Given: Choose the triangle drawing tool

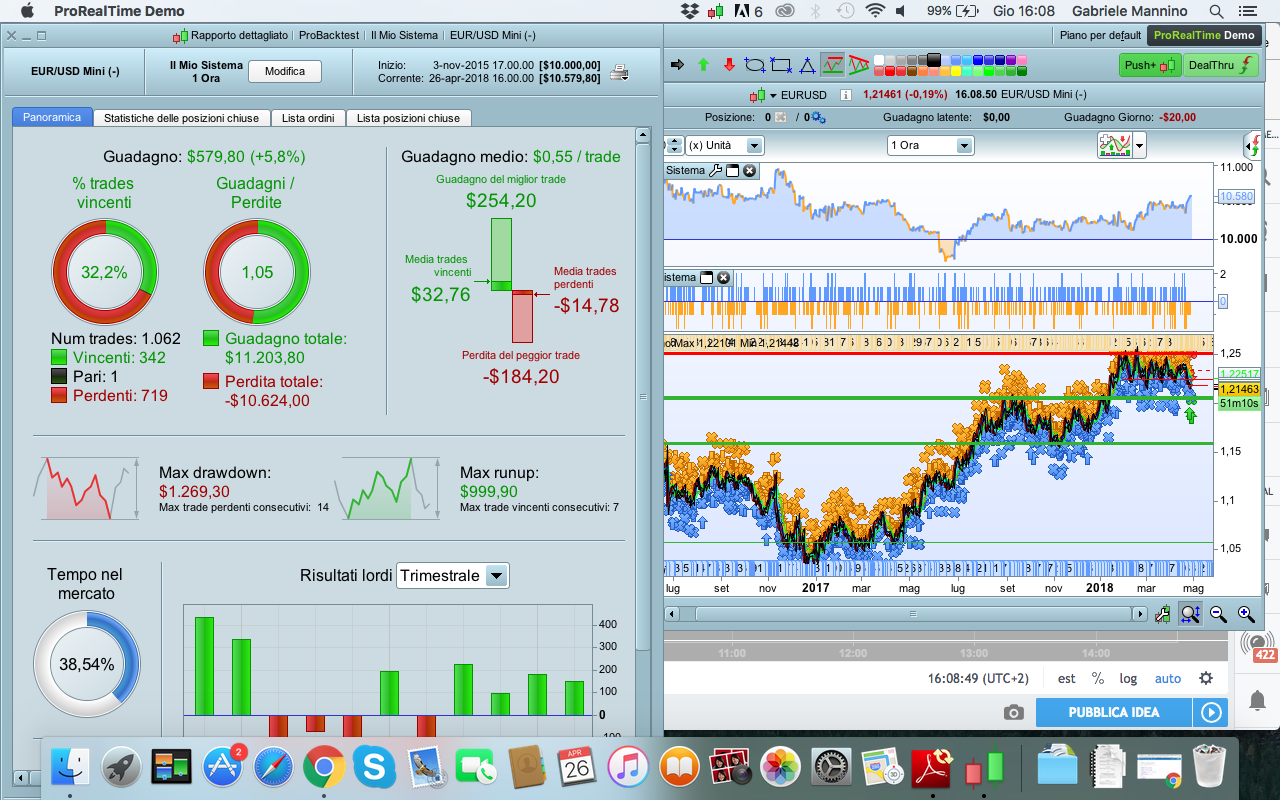Looking at the screenshot, I should [x=807, y=65].
